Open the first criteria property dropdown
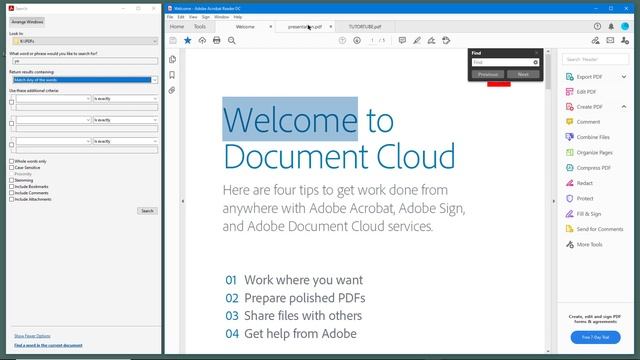This screenshot has height=360, width=640. pos(53,99)
